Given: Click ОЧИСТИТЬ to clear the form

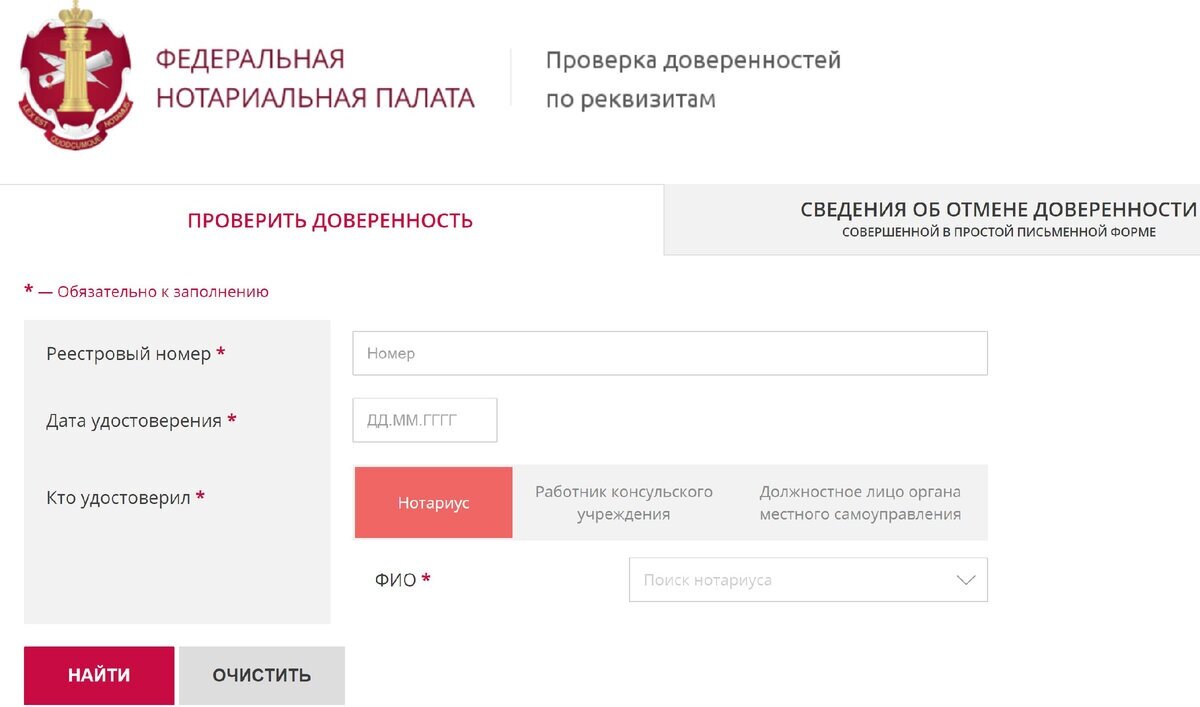Looking at the screenshot, I should coord(261,675).
